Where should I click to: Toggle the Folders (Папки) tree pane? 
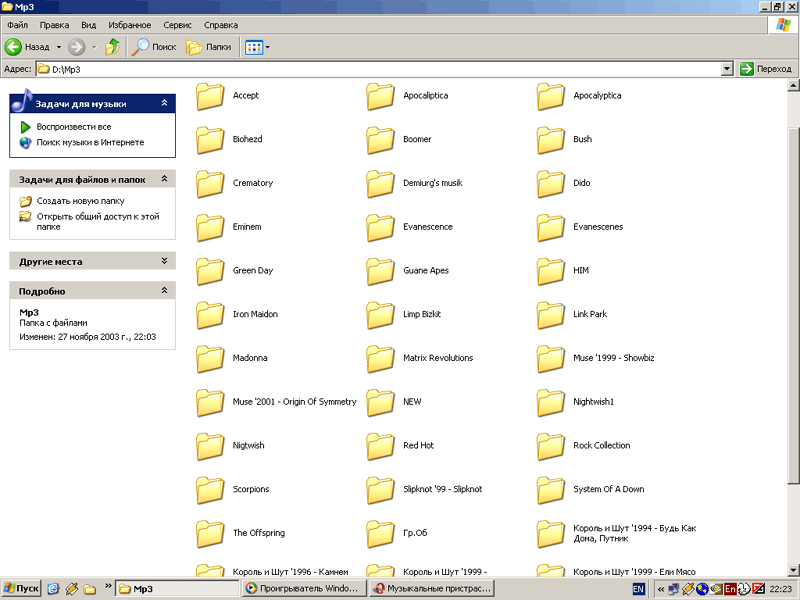(x=208, y=47)
